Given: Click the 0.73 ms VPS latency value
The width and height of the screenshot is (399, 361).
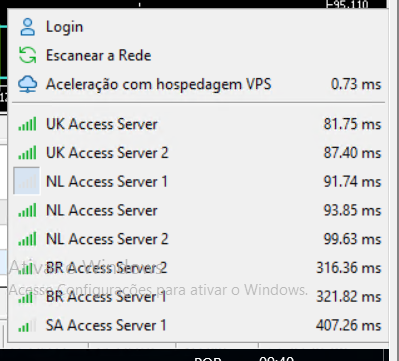Looking at the screenshot, I should point(356,84).
